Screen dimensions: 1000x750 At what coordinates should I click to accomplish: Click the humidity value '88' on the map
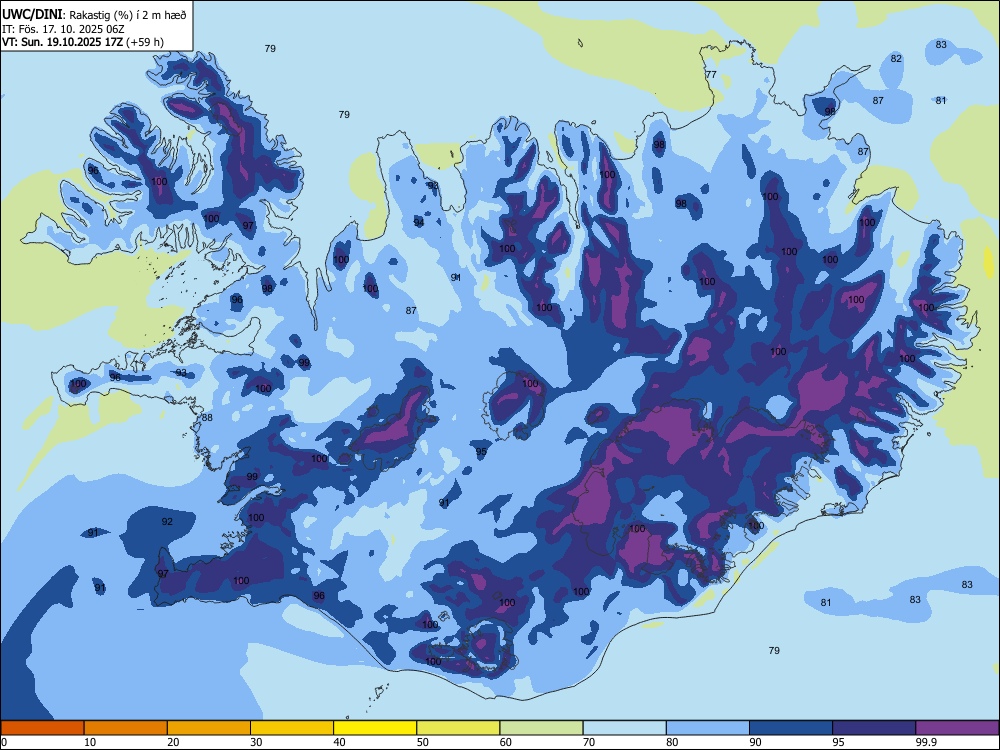[207, 418]
